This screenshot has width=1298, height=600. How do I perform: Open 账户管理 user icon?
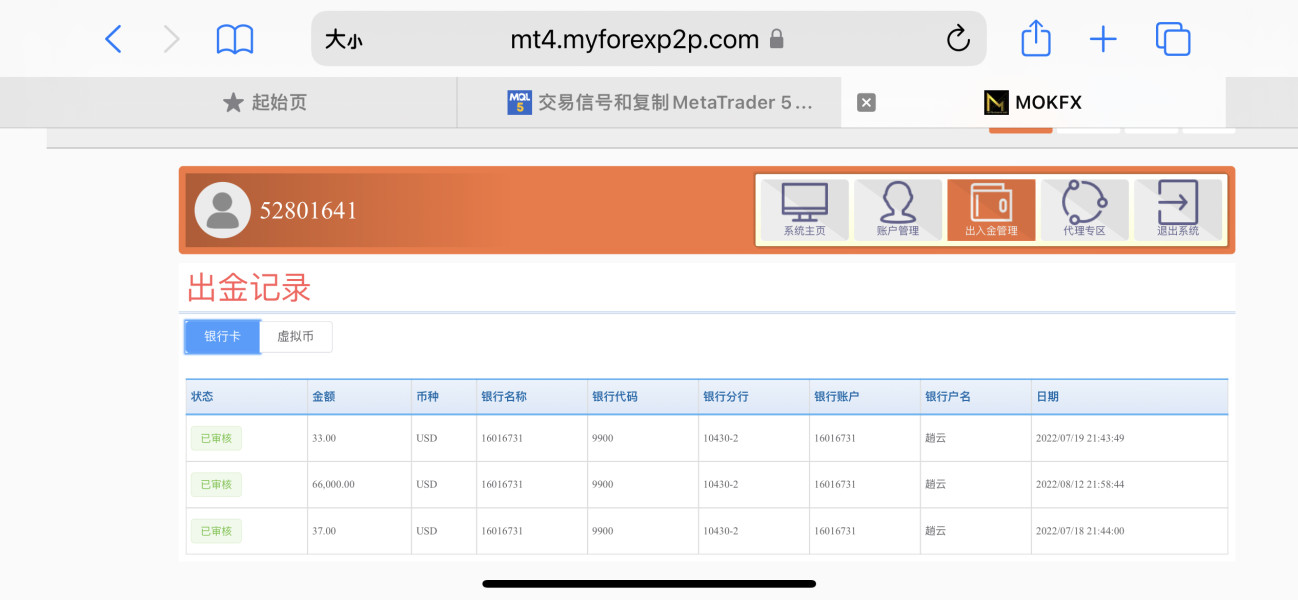coord(898,210)
